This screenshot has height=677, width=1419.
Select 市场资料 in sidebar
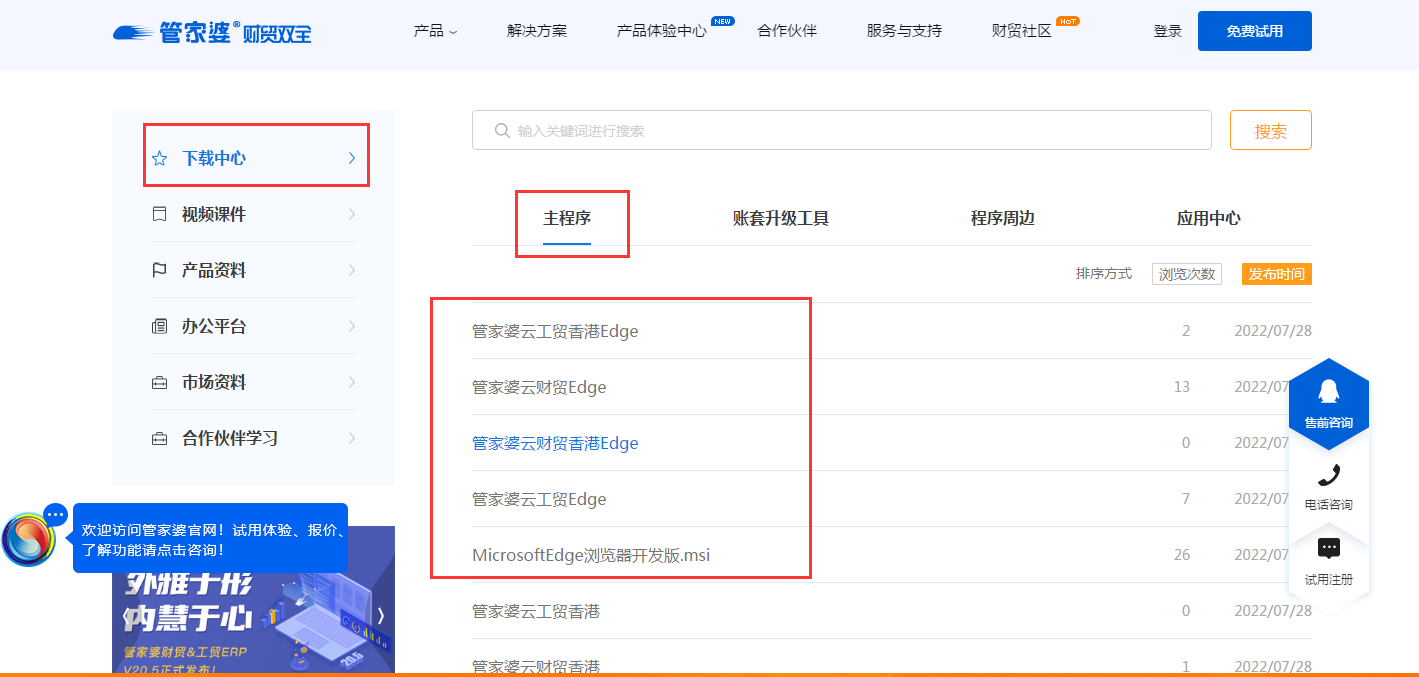click(x=214, y=382)
